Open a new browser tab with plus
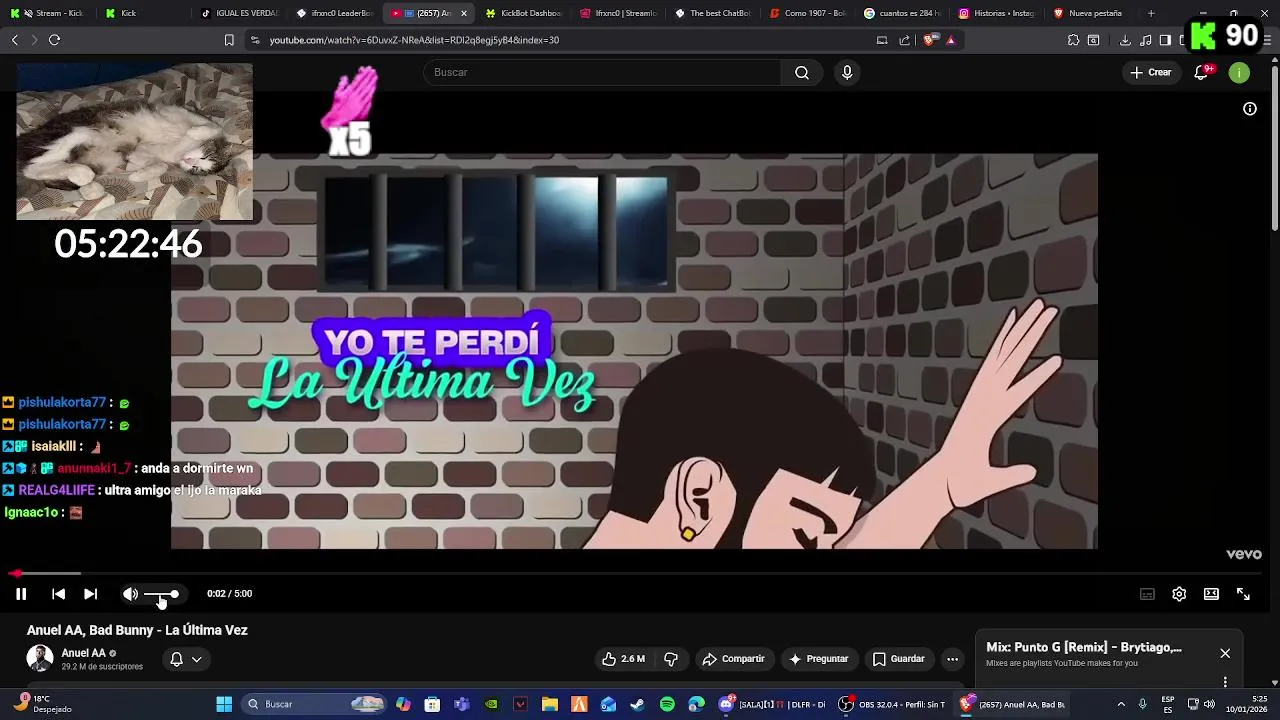 pyautogui.click(x=1151, y=13)
